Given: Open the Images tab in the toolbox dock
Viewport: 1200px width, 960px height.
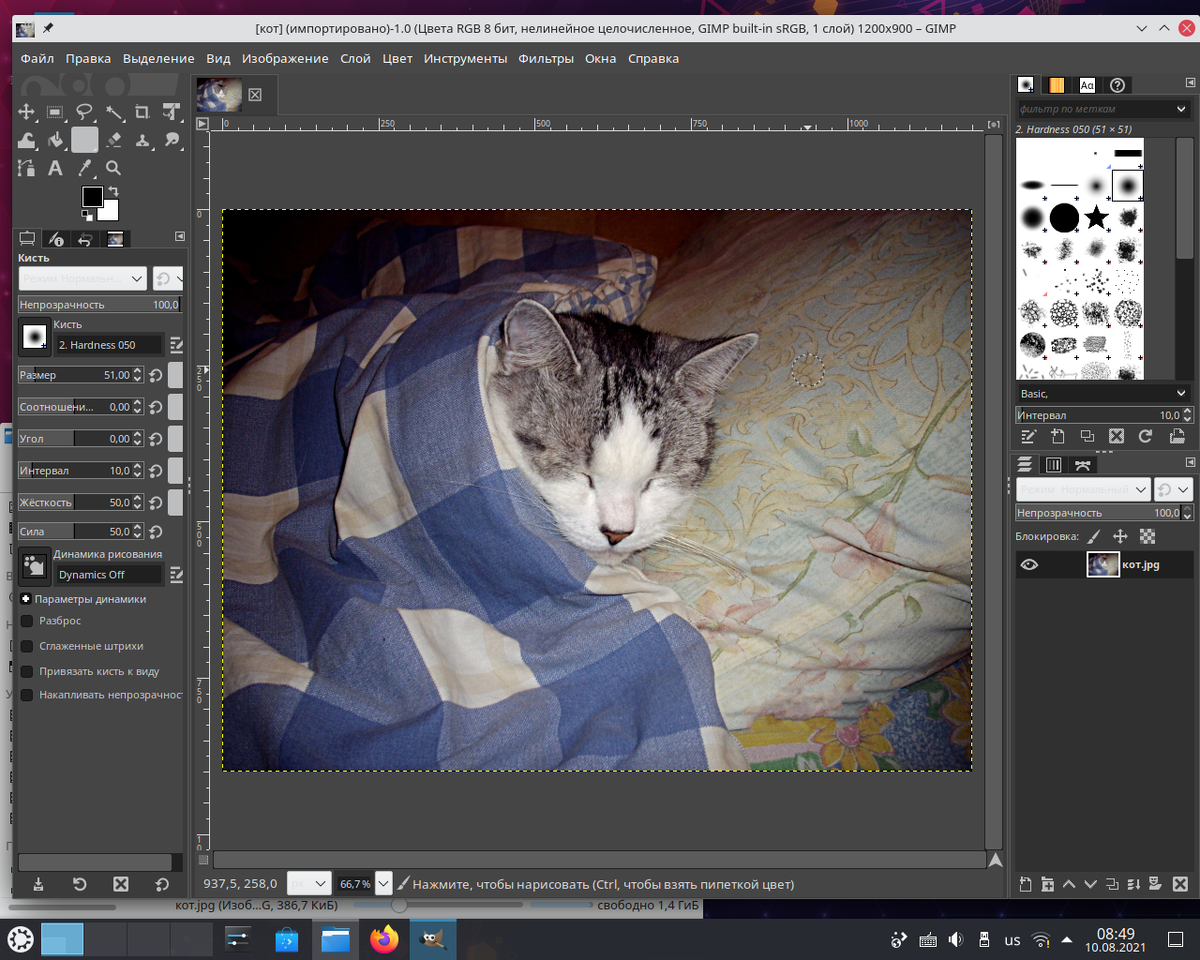Looking at the screenshot, I should coord(115,239).
